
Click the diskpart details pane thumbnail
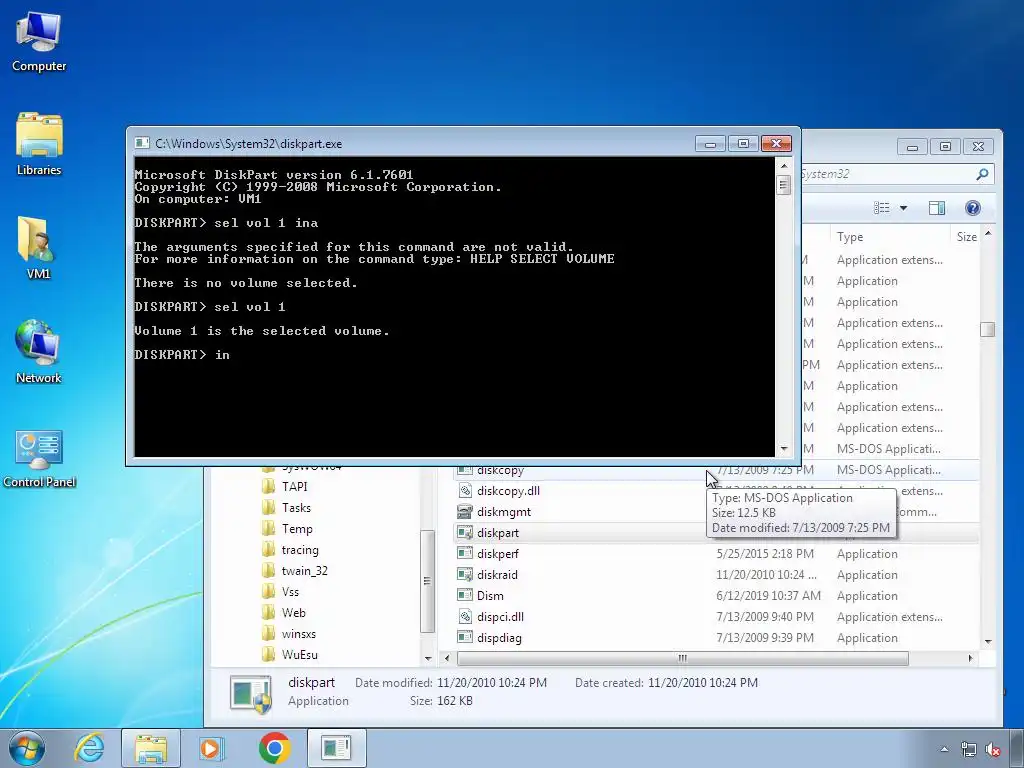click(x=251, y=694)
